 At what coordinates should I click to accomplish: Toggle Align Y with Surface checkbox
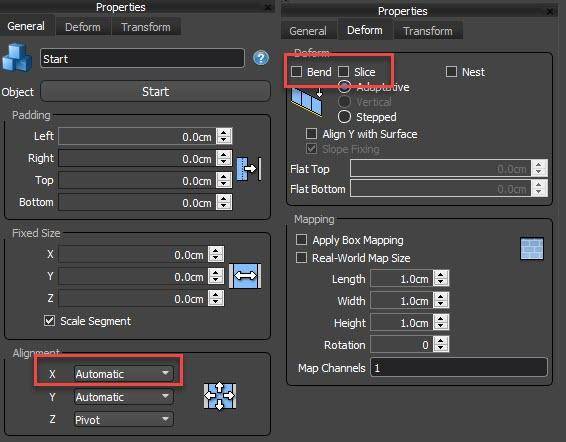pos(312,134)
